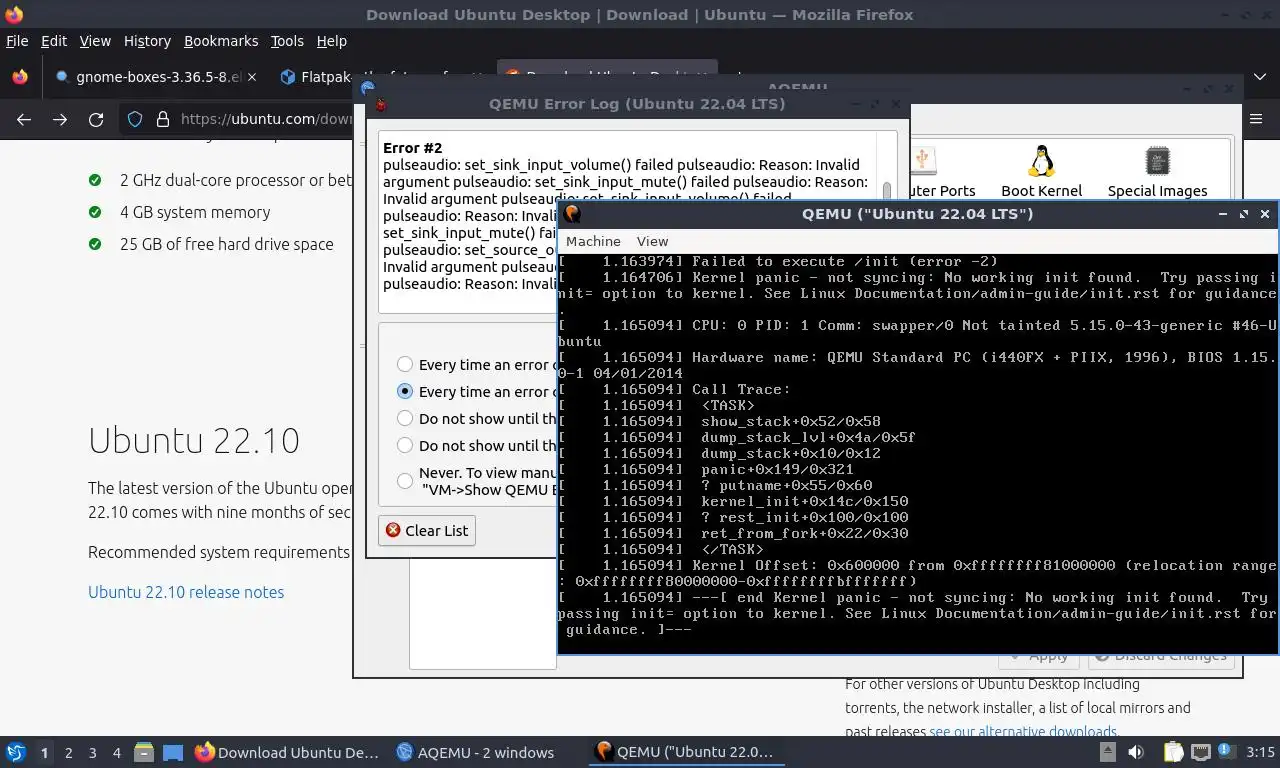Go forward with Firefox's forward arrow
This screenshot has height=768, width=1280.
[60, 119]
